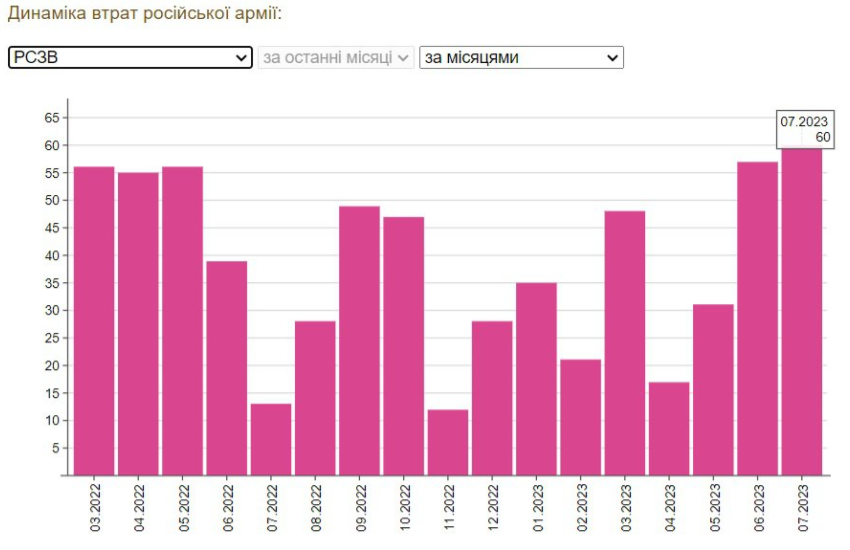Click the 03.2023 bar
Screen dimensions: 850x550
[625, 344]
